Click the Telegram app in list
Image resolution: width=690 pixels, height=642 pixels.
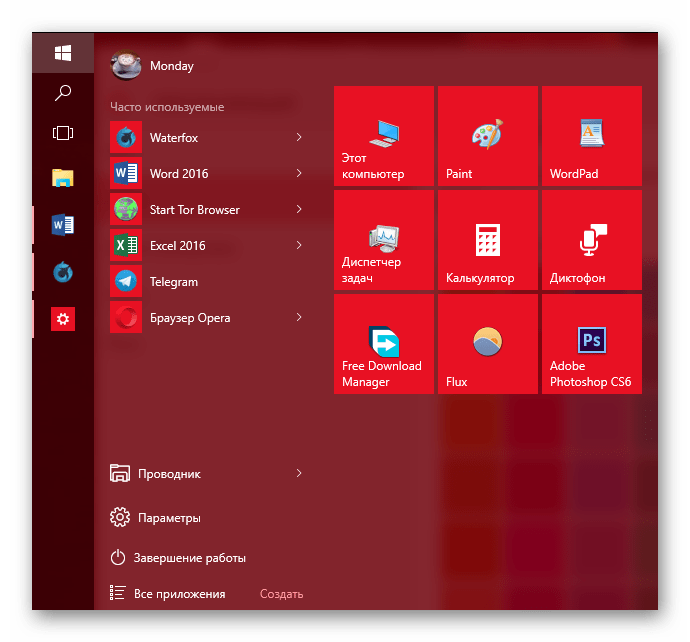pyautogui.click(x=174, y=282)
